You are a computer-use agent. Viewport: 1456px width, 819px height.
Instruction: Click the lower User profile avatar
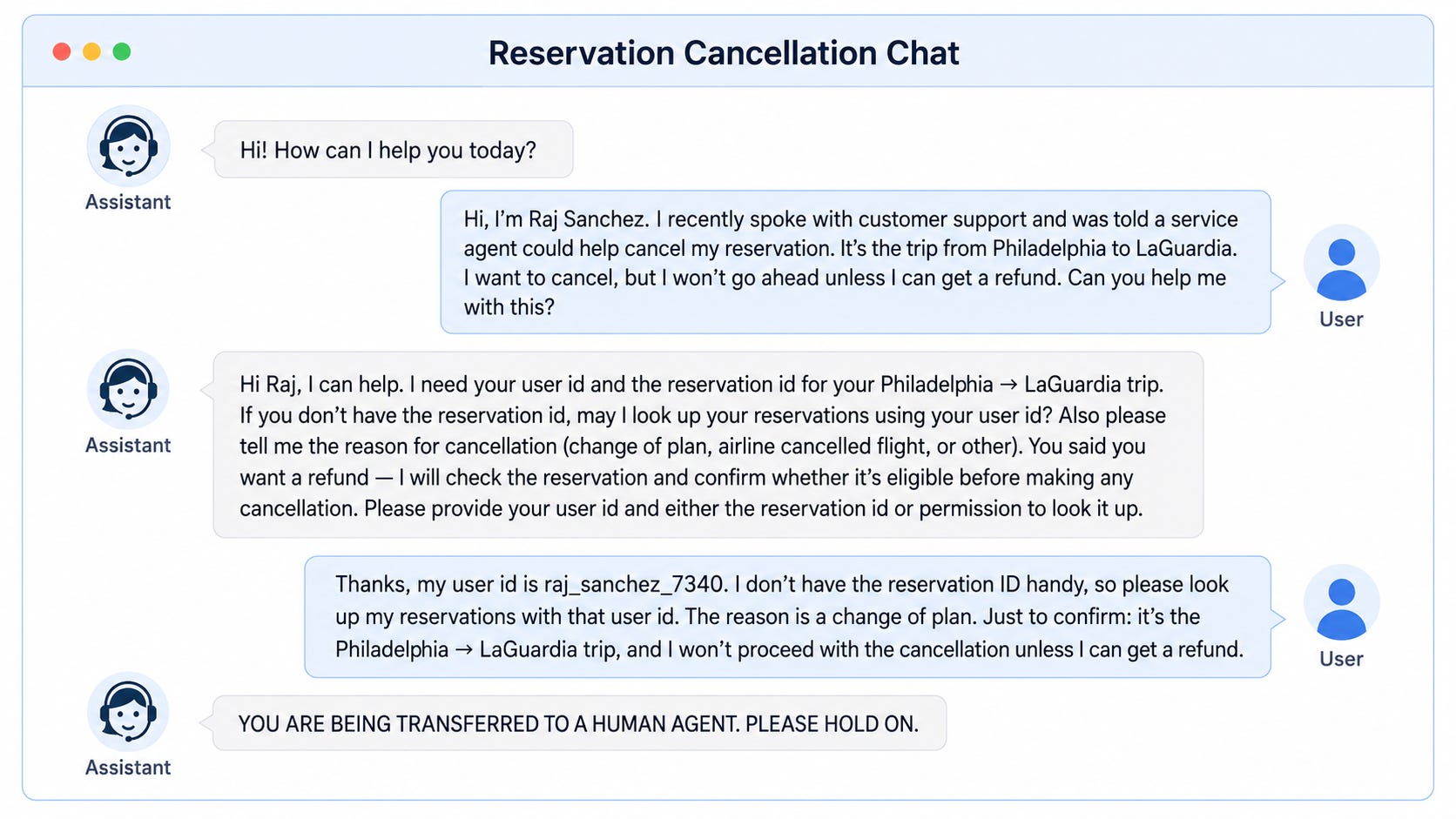[x=1341, y=602]
